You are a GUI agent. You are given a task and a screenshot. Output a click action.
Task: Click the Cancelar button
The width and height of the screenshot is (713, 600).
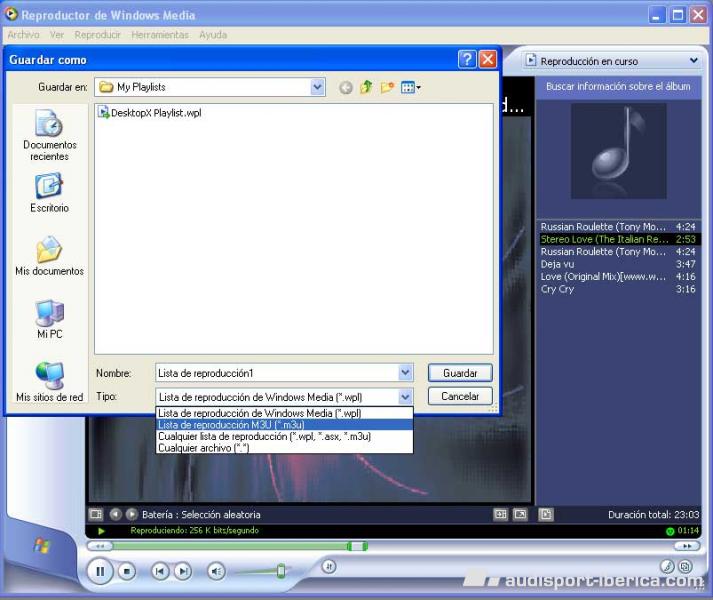(x=460, y=396)
